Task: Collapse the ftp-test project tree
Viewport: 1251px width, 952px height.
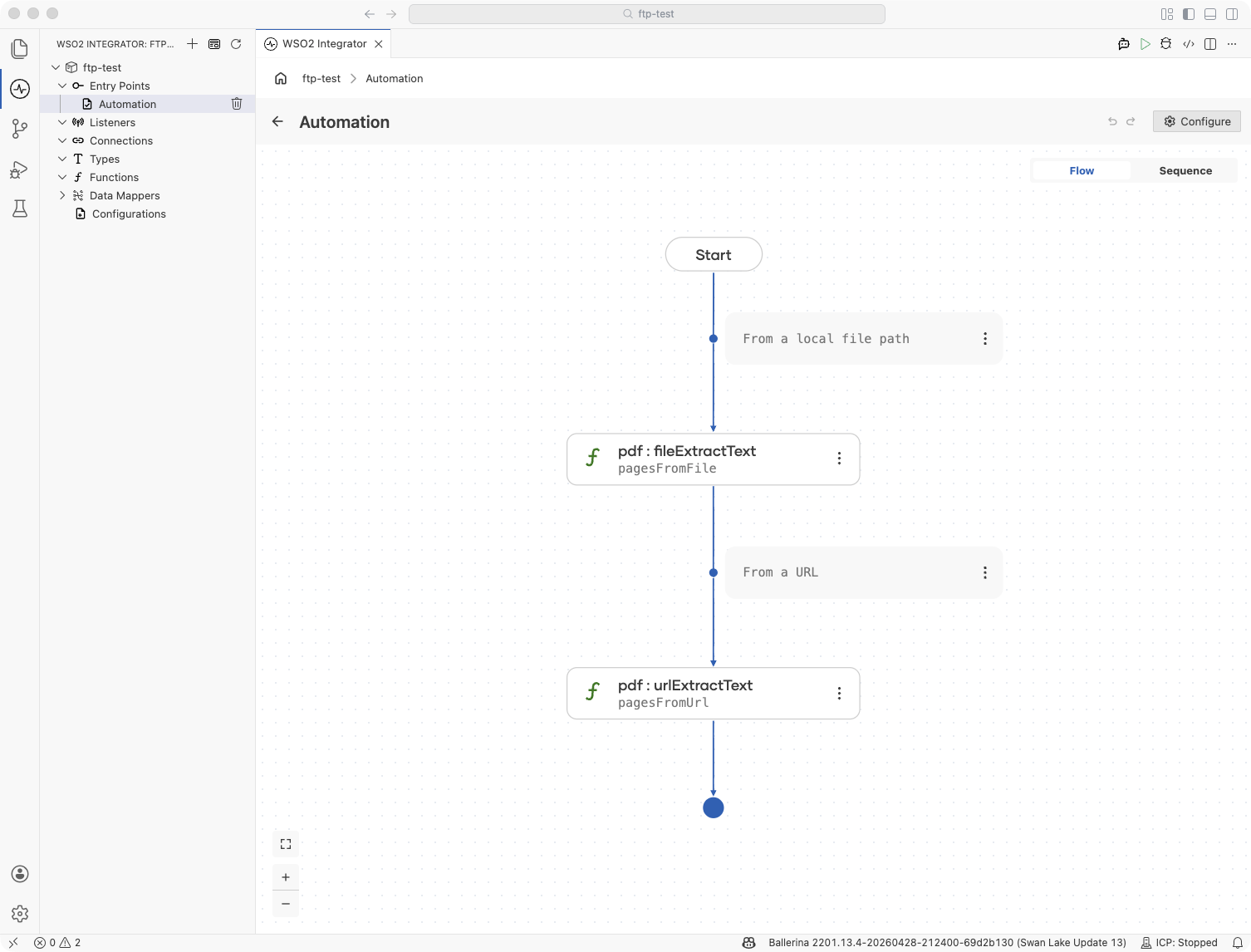Action: click(56, 67)
